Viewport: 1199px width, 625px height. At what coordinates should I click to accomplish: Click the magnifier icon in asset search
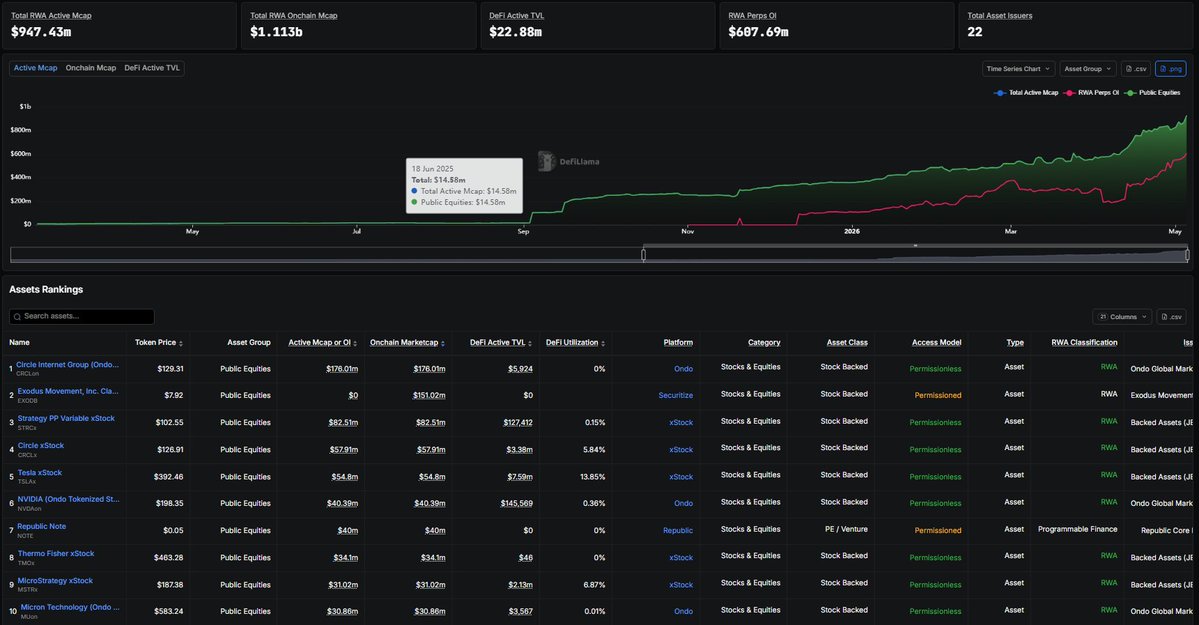pos(17,317)
